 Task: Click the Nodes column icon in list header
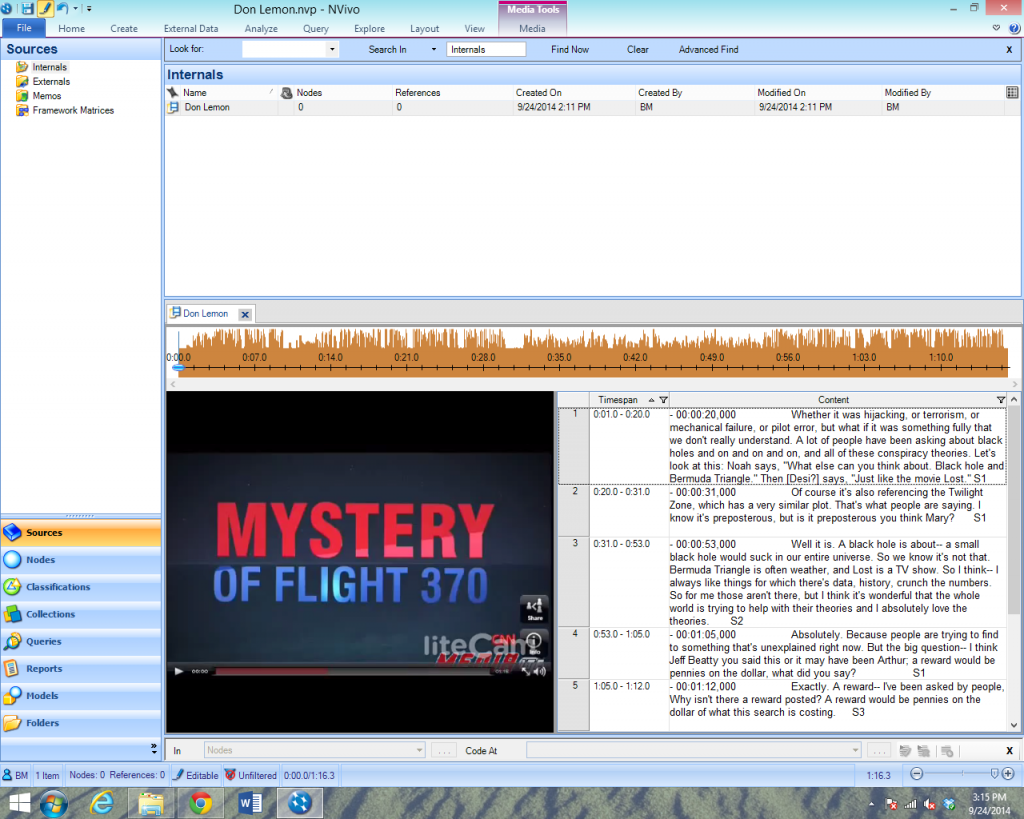(286, 93)
